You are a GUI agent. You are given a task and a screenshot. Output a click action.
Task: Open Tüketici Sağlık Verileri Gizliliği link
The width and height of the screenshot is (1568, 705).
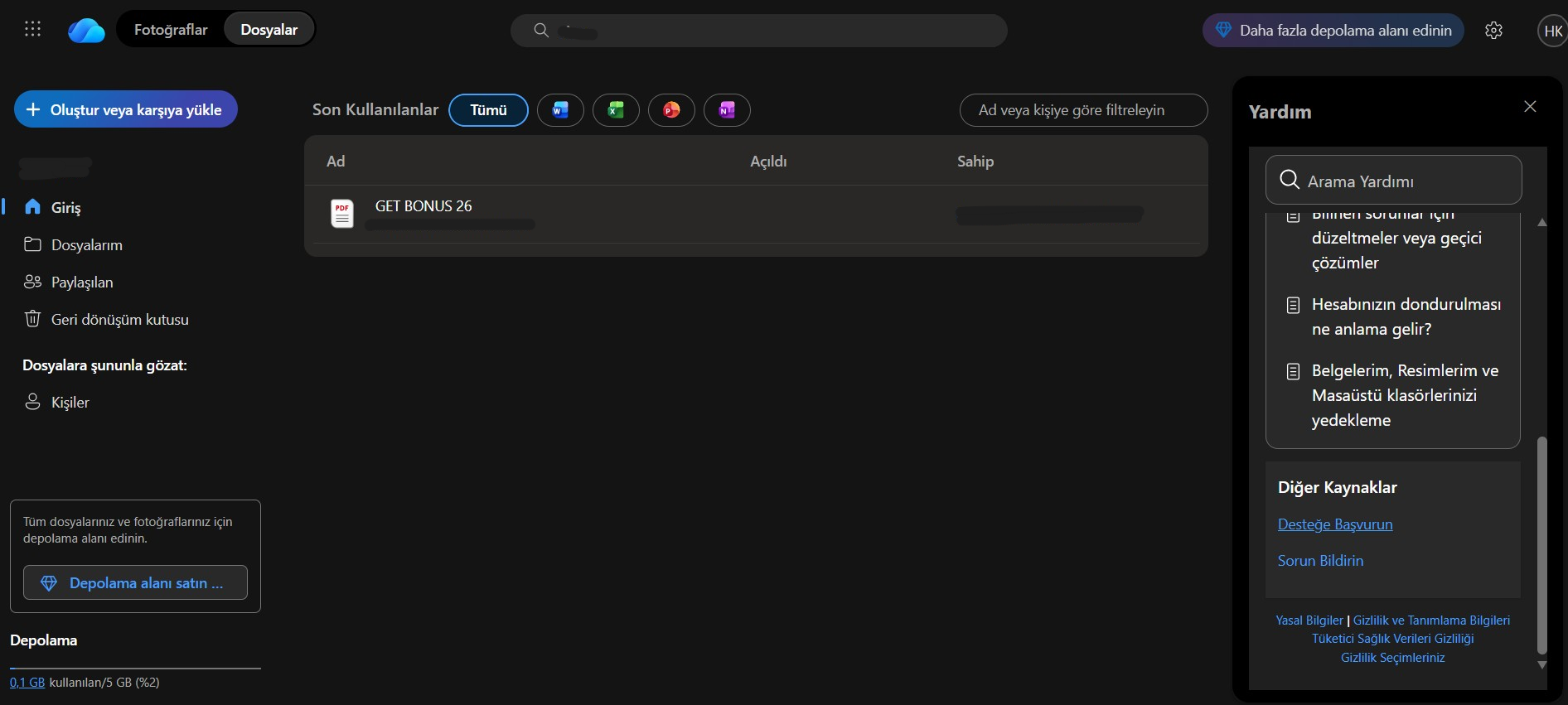point(1393,639)
